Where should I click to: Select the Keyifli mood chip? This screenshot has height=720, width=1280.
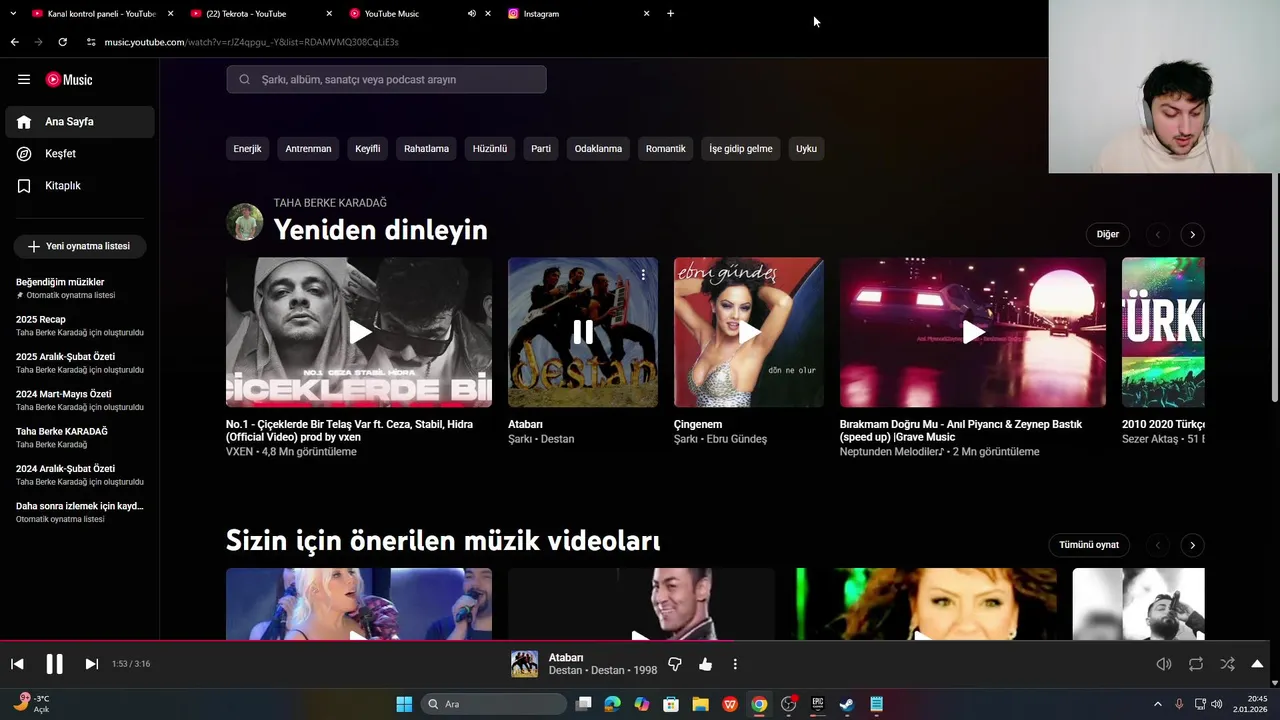pos(368,148)
